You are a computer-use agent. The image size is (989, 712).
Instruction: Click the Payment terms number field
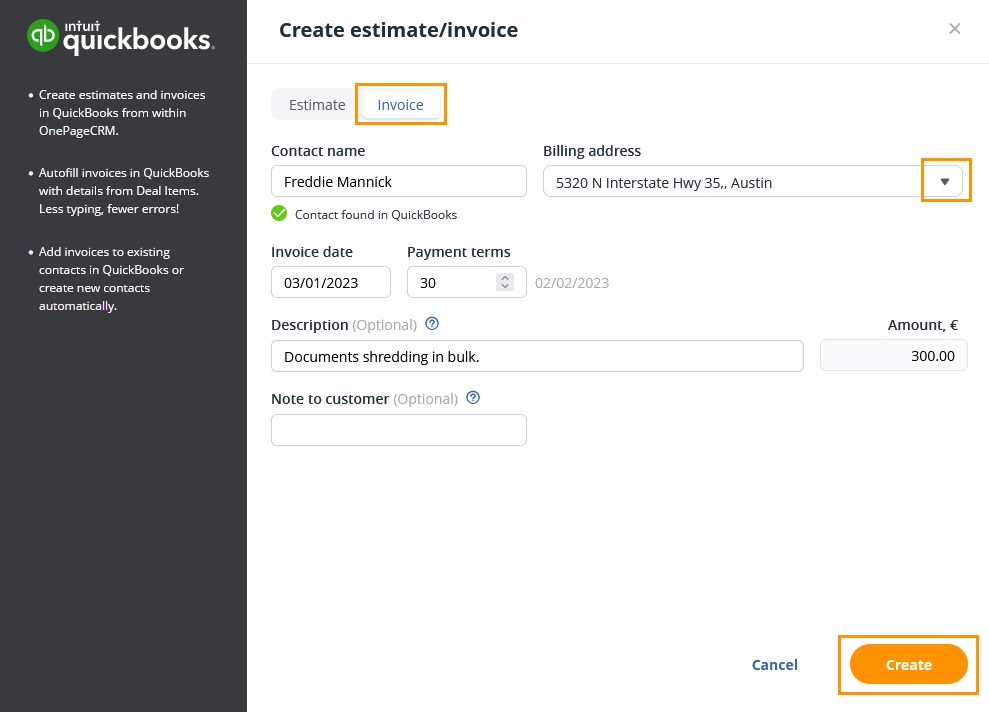(x=452, y=283)
